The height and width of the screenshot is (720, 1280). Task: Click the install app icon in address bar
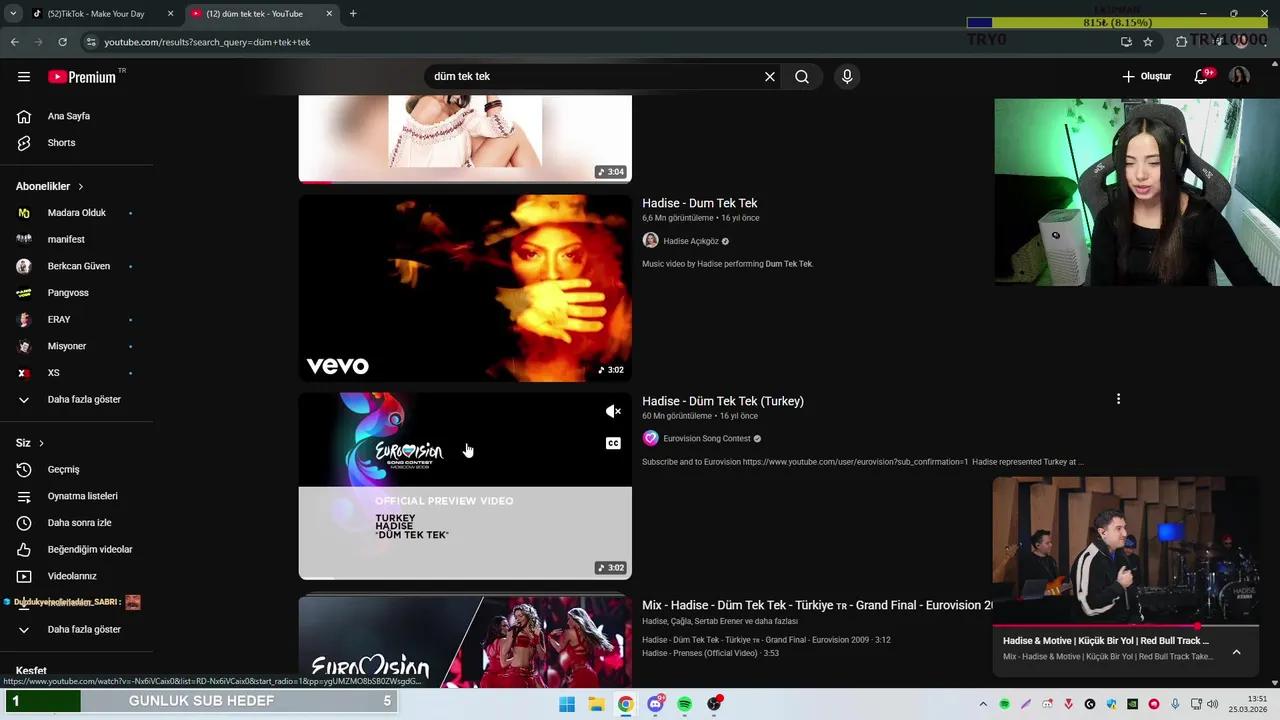point(1126,42)
